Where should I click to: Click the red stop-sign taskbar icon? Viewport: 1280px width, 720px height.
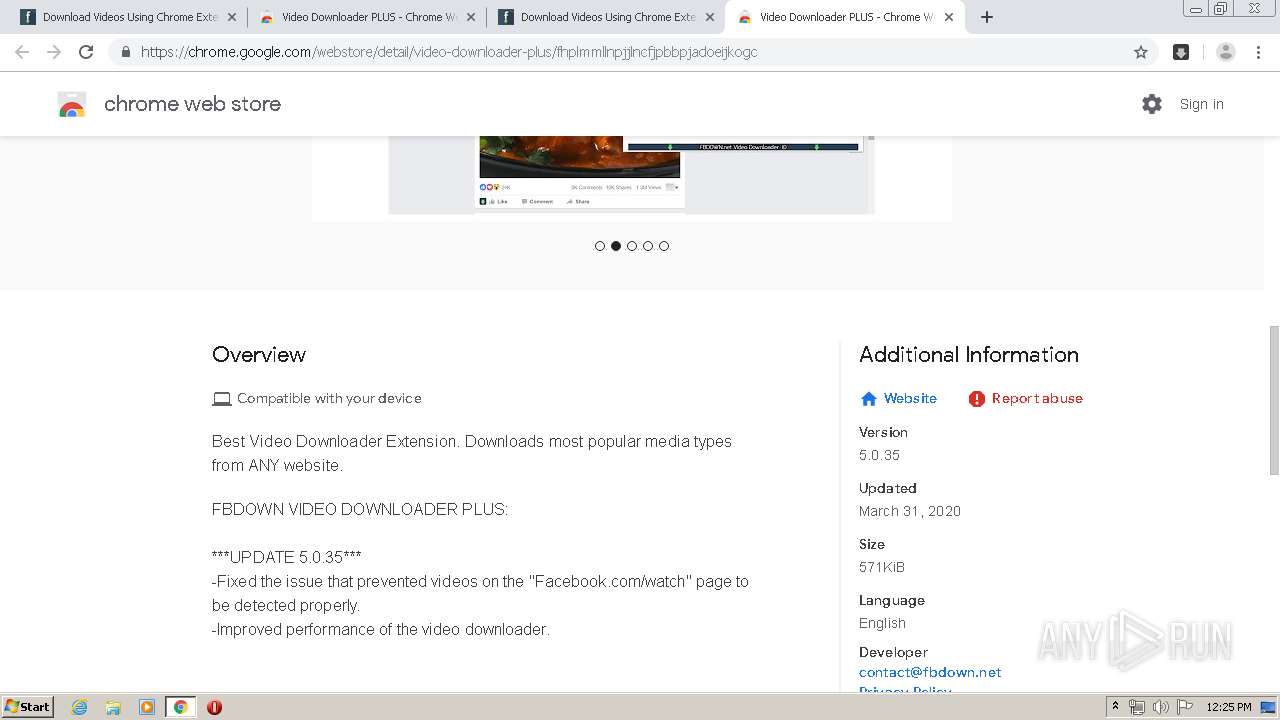click(x=214, y=707)
